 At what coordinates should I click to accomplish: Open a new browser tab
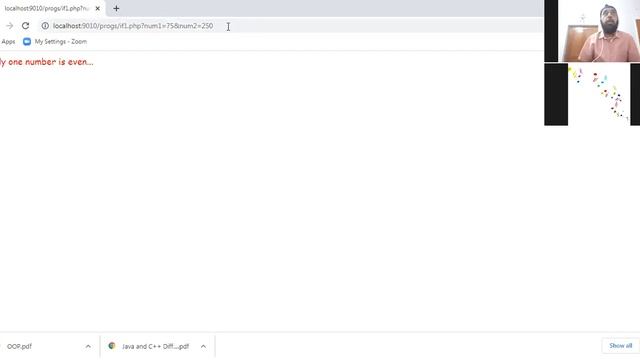(x=116, y=8)
